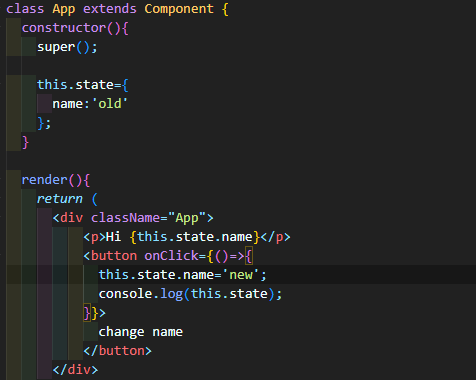
Task: Click the 'className' attribute
Action: pos(125,218)
